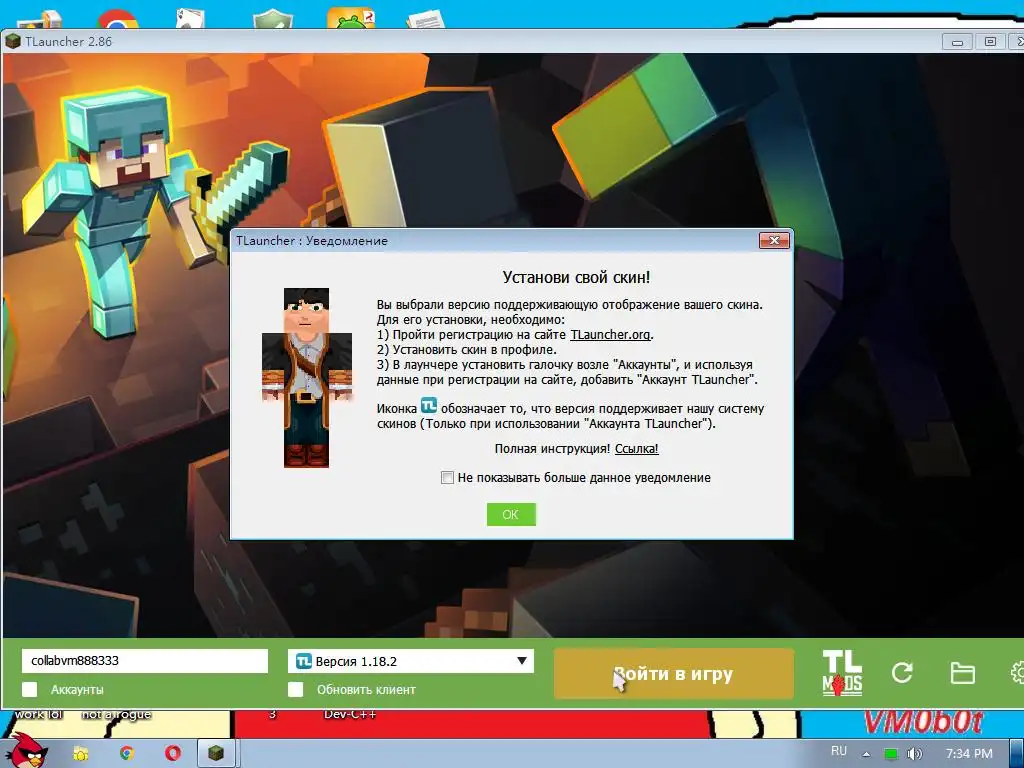Screen dimensions: 1024x768
Task: Click the 'Войти в игру' button
Action: click(673, 673)
